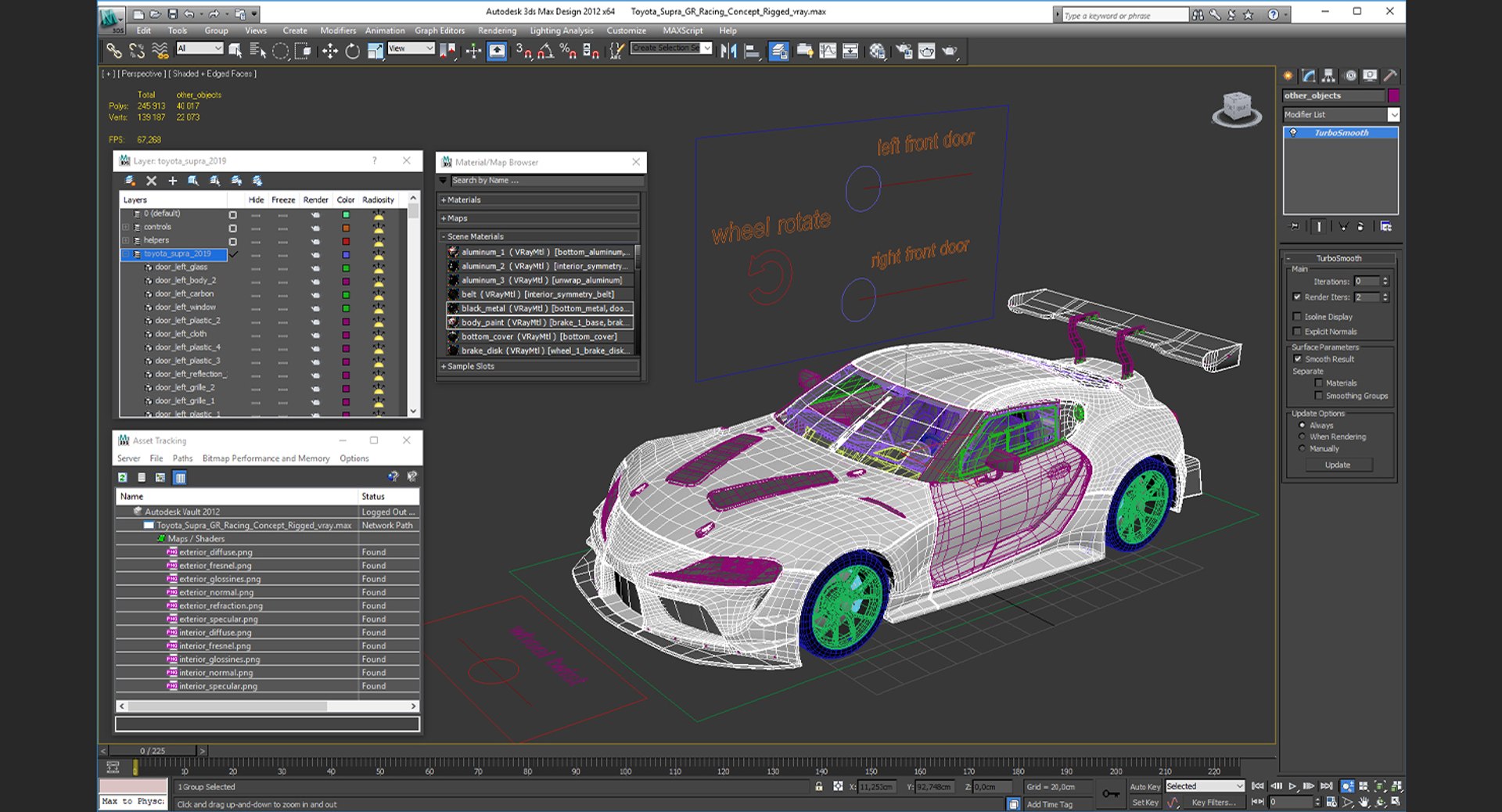Go to the End frame
1502x812 pixels.
[1327, 786]
